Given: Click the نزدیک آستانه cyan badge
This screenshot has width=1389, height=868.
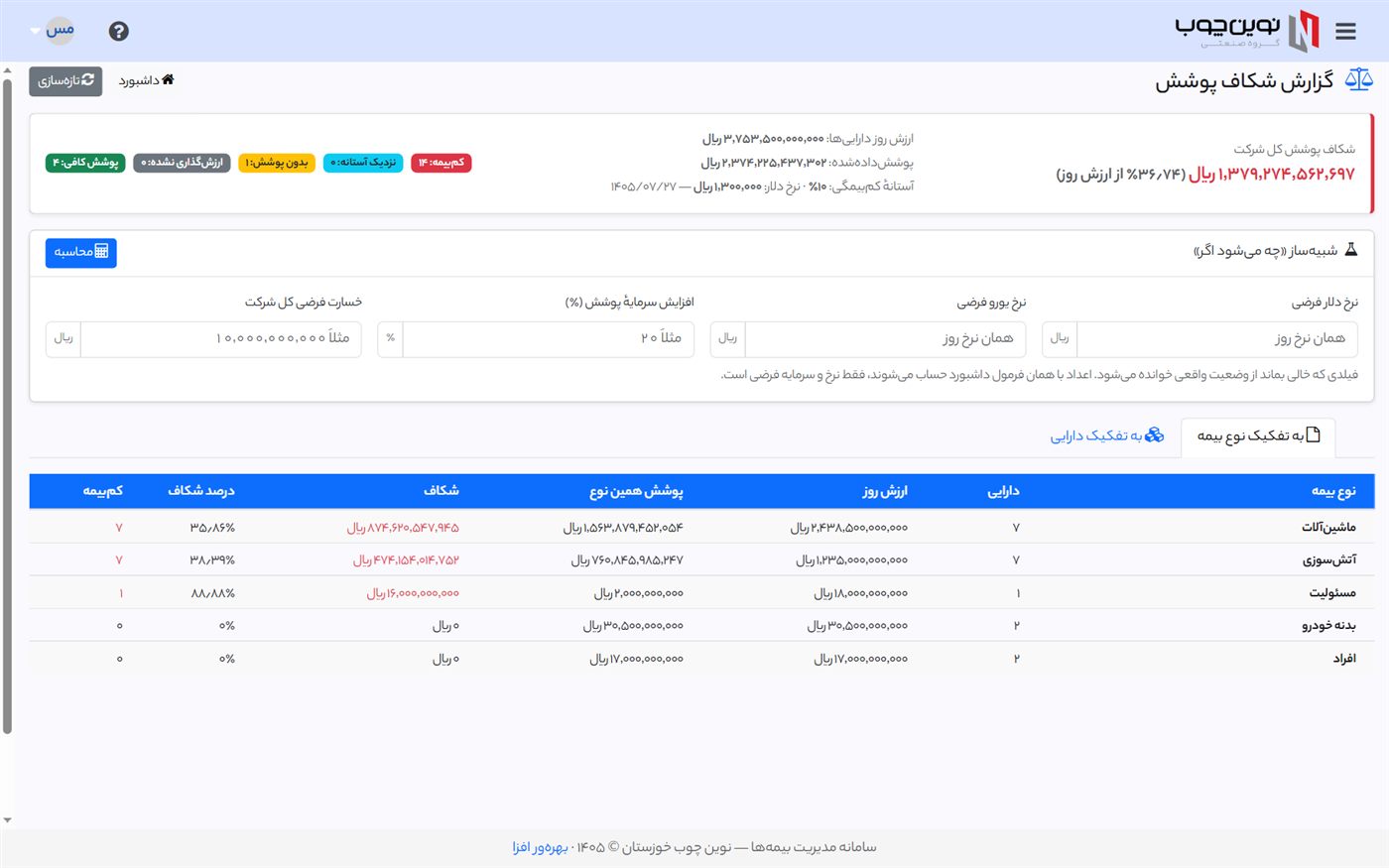Looking at the screenshot, I should point(363,163).
